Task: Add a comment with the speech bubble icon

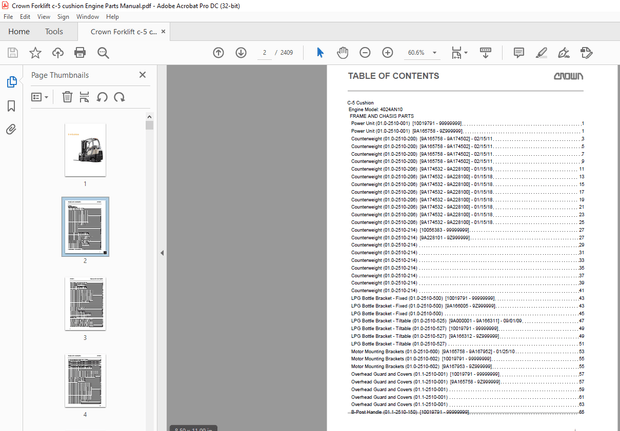Action: pos(519,53)
